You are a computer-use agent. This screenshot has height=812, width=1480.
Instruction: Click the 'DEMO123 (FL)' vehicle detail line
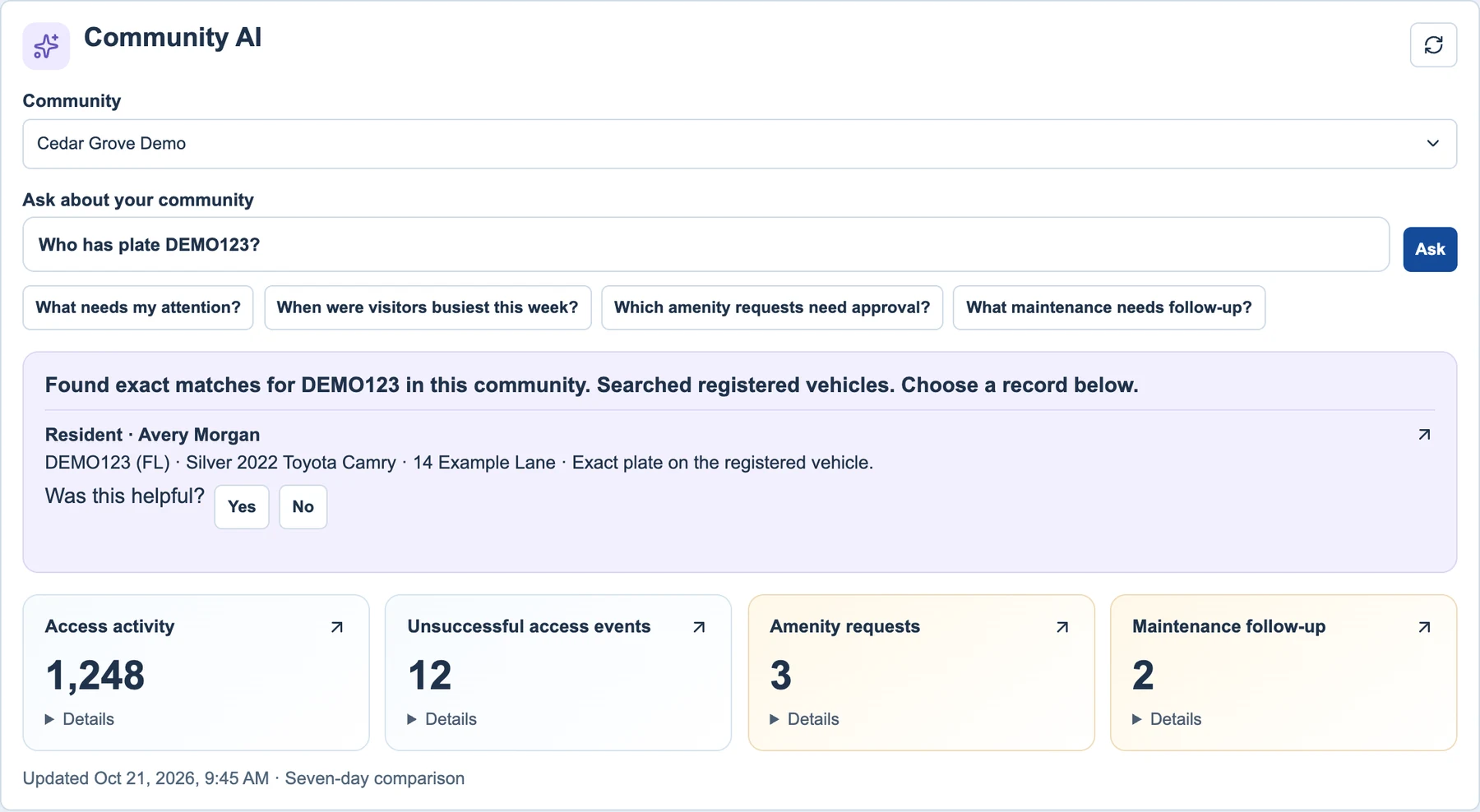click(x=459, y=463)
